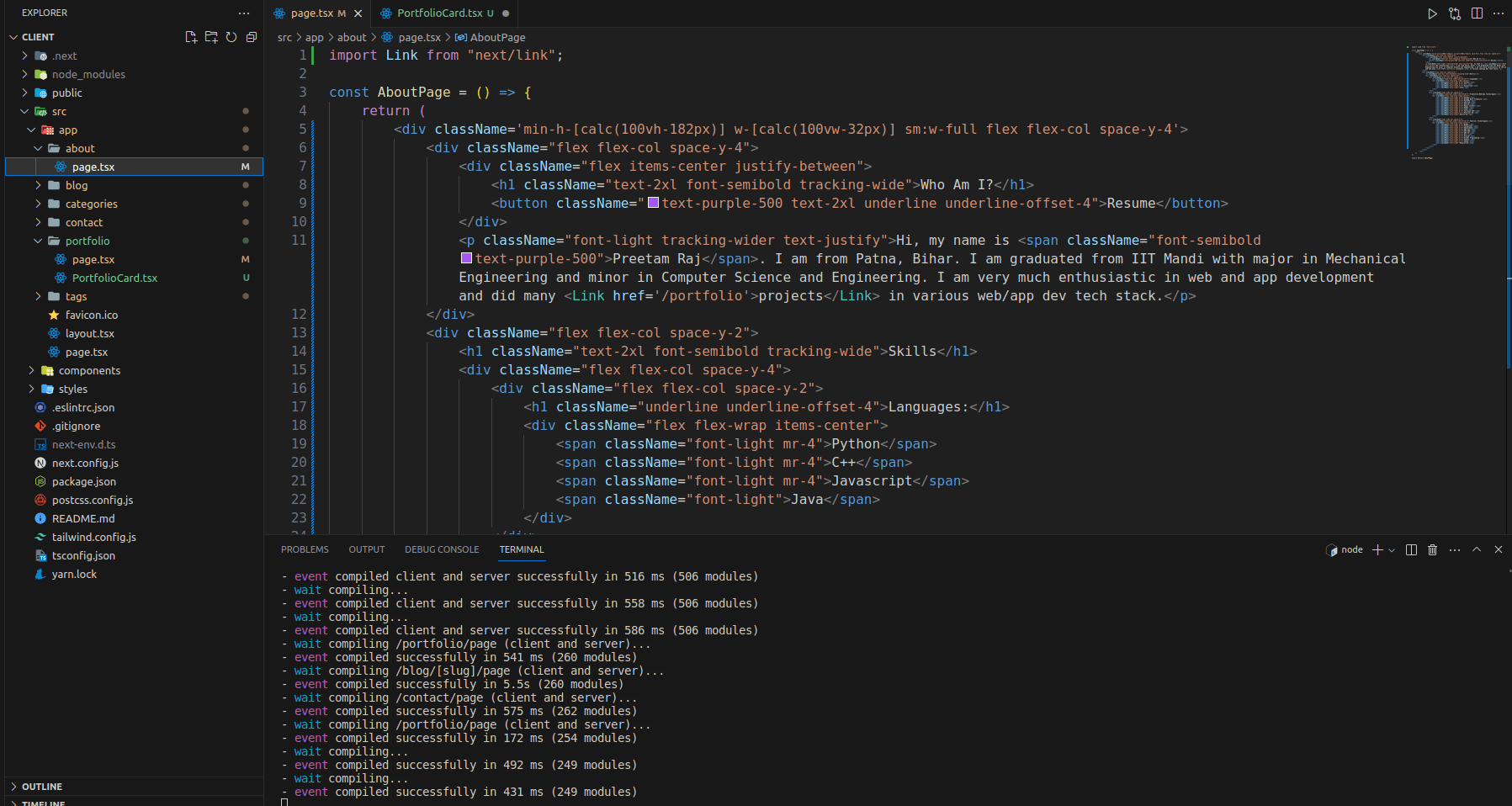This screenshot has width=1512, height=806.
Task: Open tsconfig.json file
Action: pos(83,555)
